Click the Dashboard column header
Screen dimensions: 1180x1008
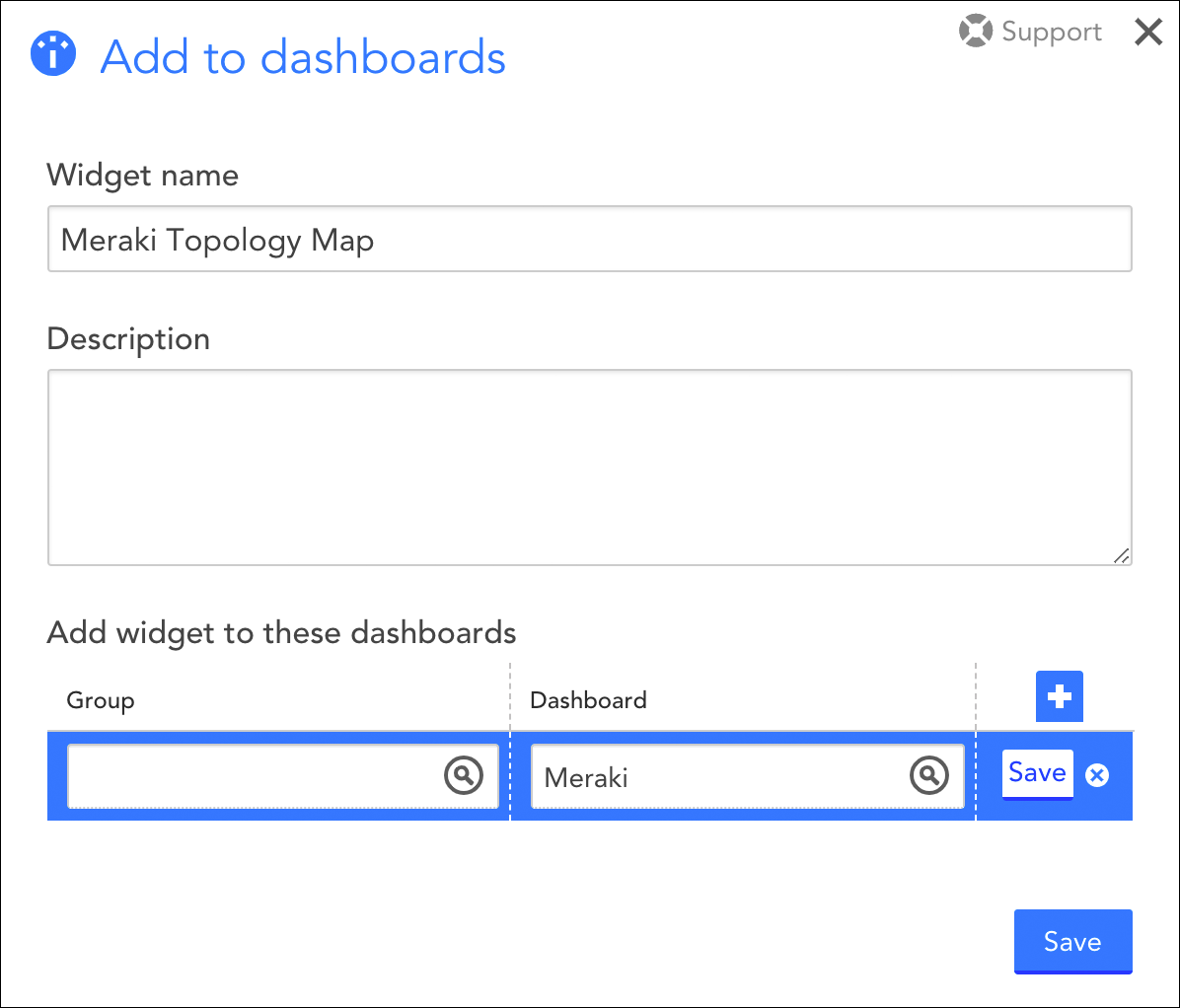click(x=588, y=700)
